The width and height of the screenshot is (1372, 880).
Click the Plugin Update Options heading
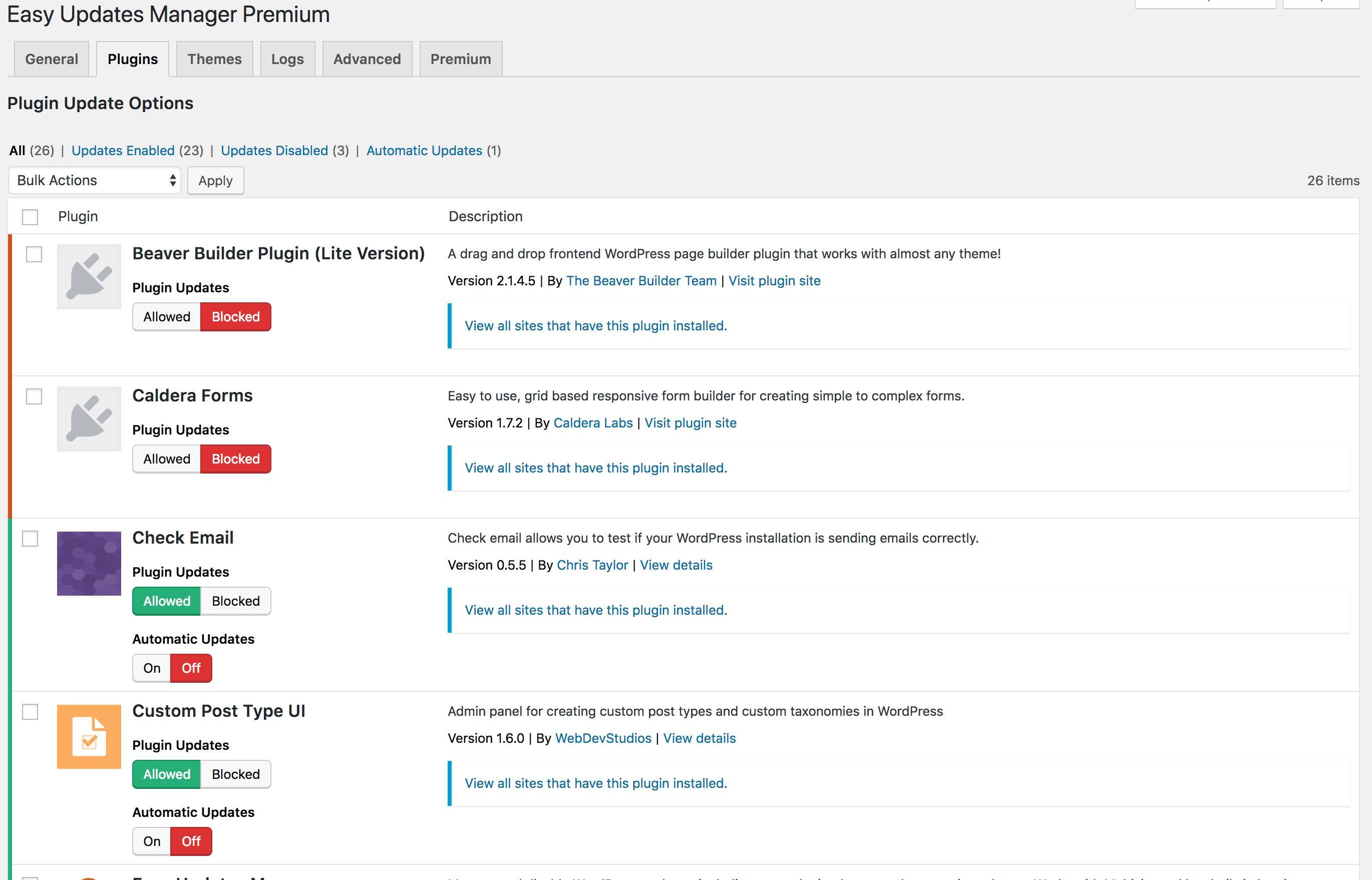tap(100, 104)
